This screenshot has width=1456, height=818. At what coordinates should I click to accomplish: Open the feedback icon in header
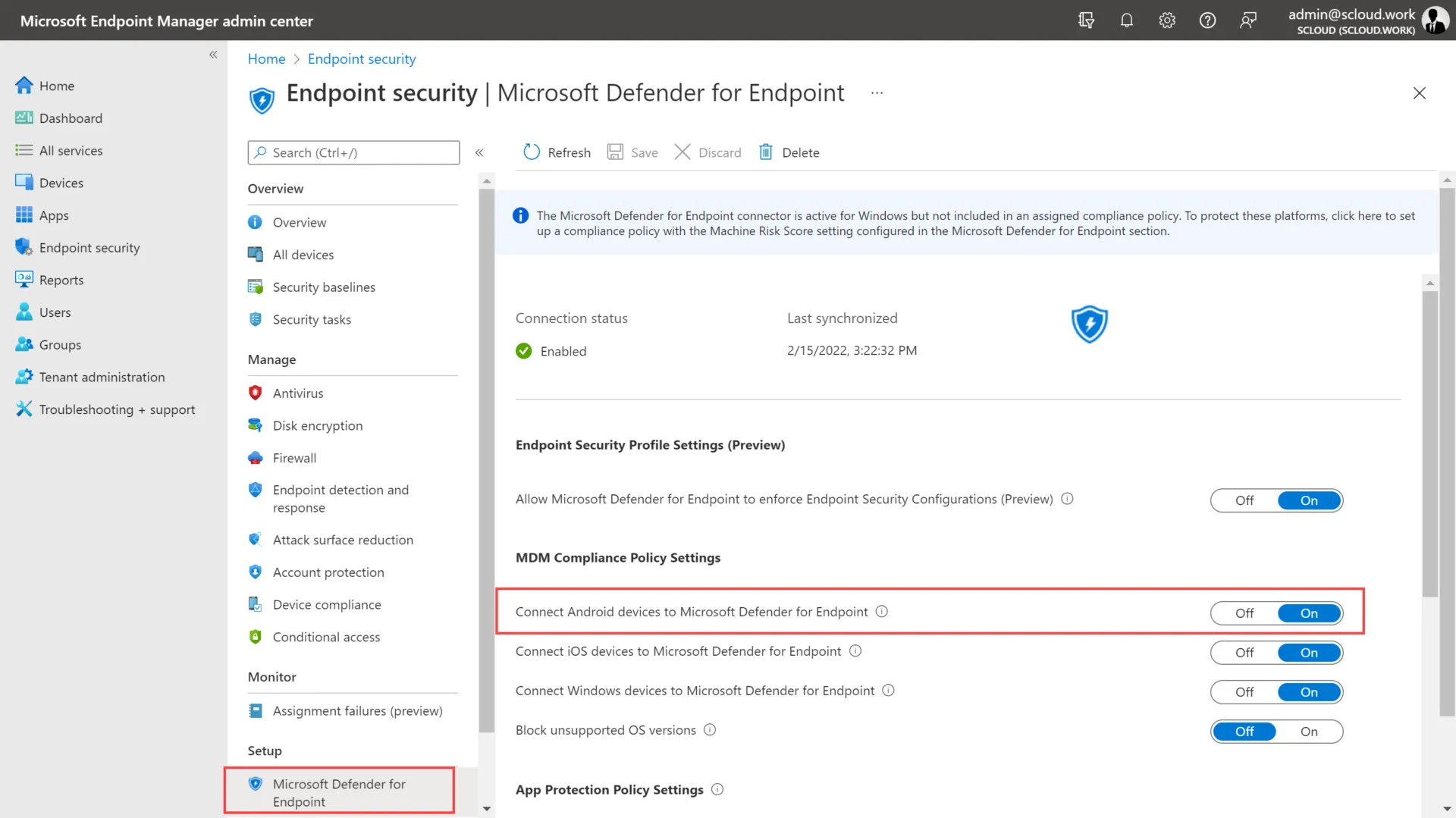(1248, 20)
